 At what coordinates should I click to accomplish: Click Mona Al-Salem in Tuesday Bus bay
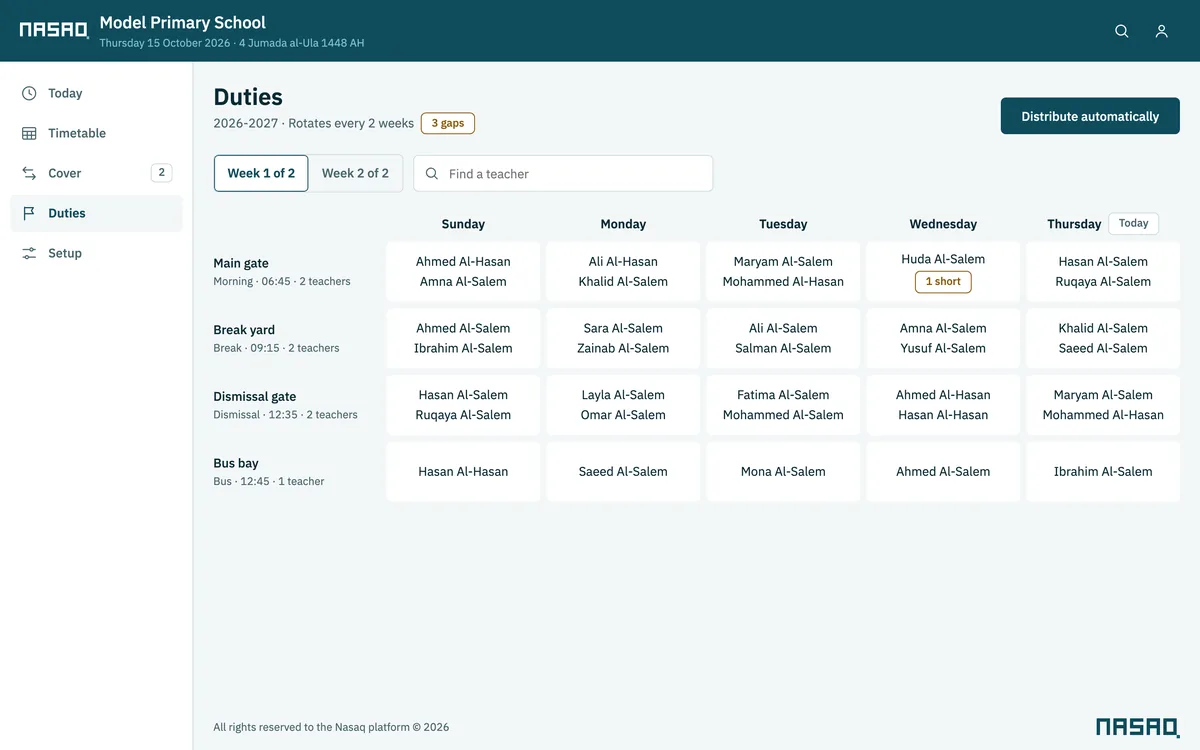[x=783, y=472]
